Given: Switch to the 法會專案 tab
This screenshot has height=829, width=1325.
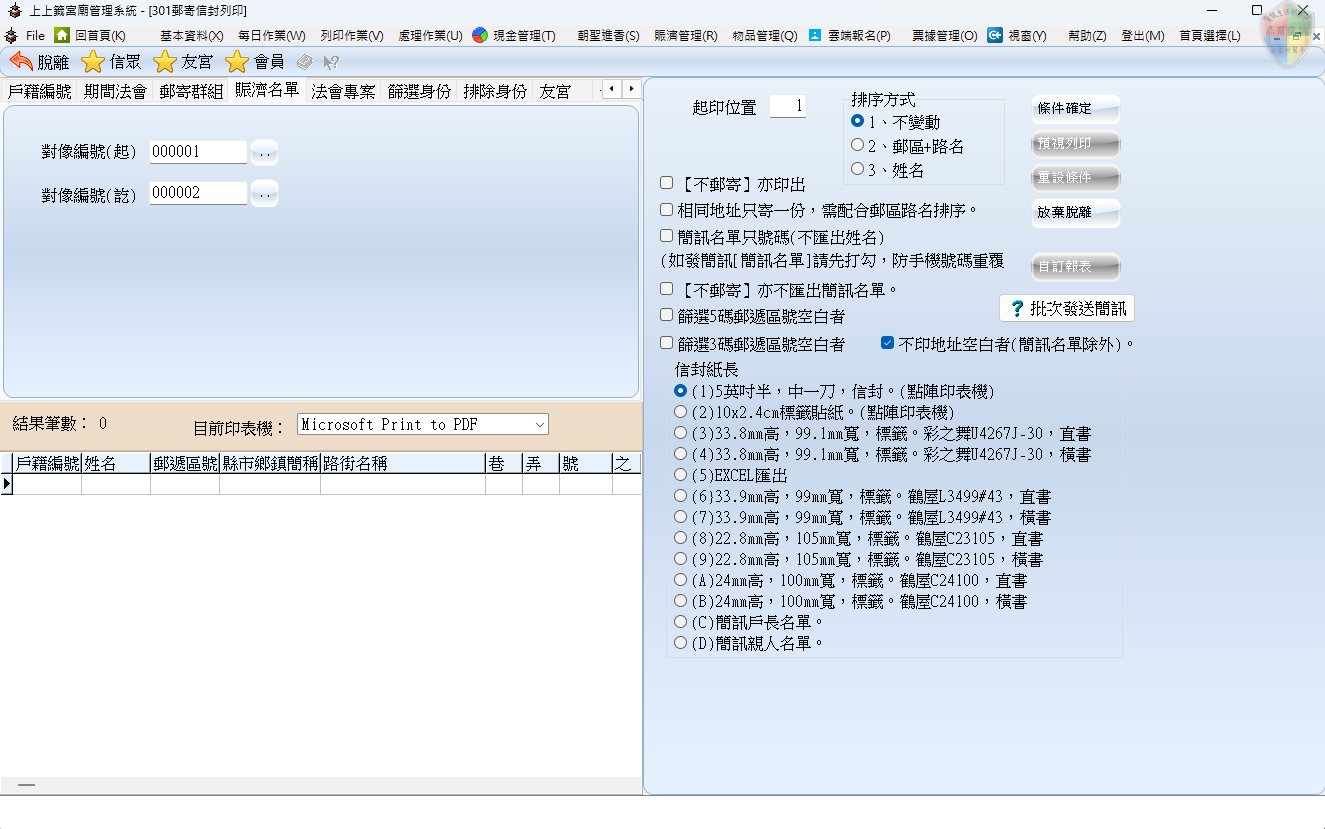Looking at the screenshot, I should point(343,91).
